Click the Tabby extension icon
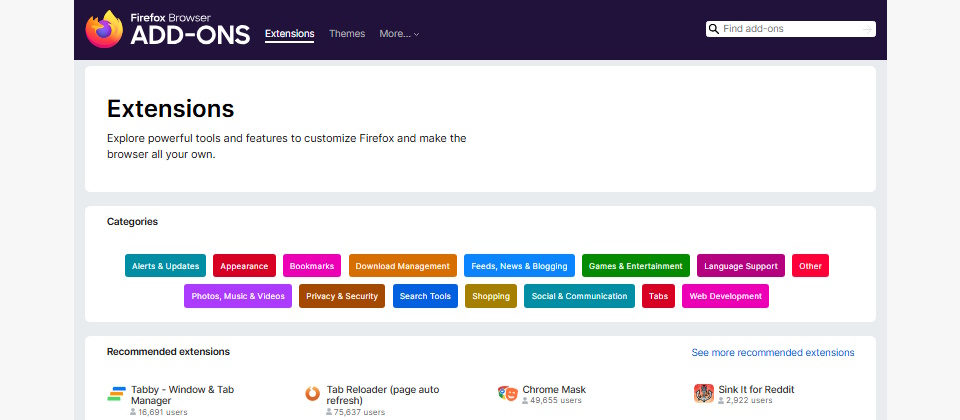960x420 pixels. 117,394
